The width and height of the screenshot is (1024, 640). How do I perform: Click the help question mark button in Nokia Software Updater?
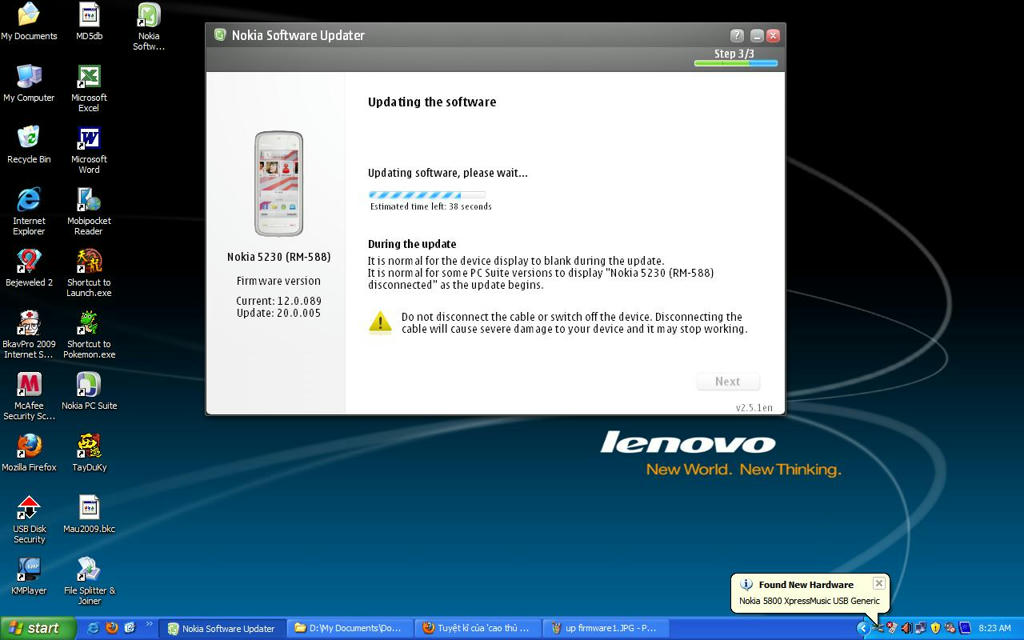click(x=737, y=35)
